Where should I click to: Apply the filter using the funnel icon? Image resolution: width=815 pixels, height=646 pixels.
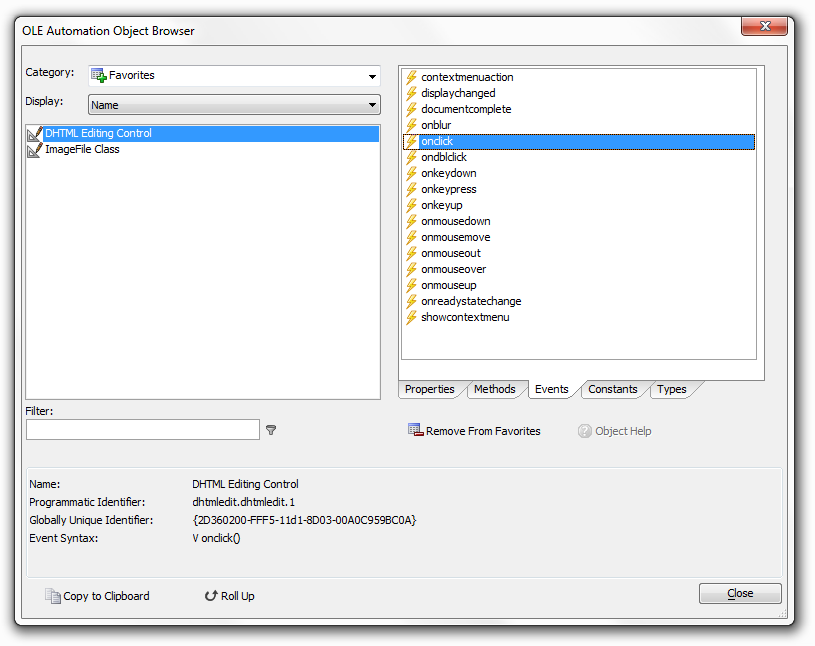click(271, 430)
